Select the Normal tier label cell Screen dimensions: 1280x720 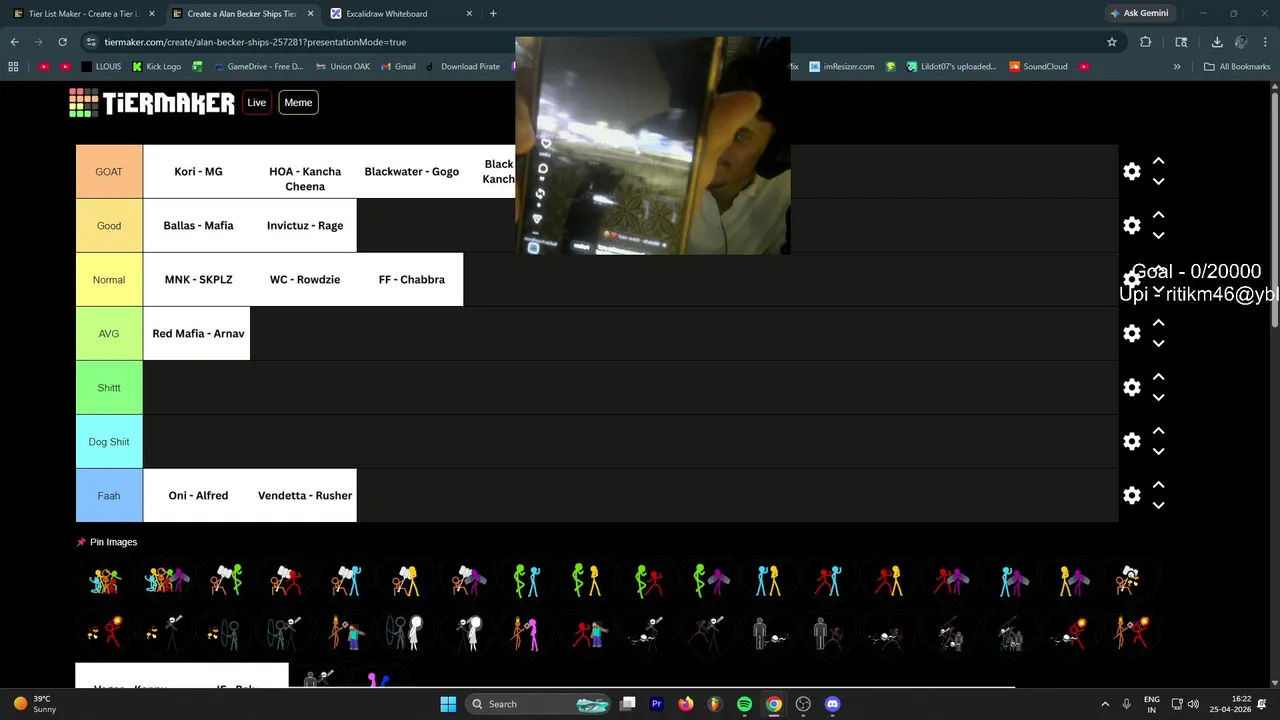(x=109, y=280)
